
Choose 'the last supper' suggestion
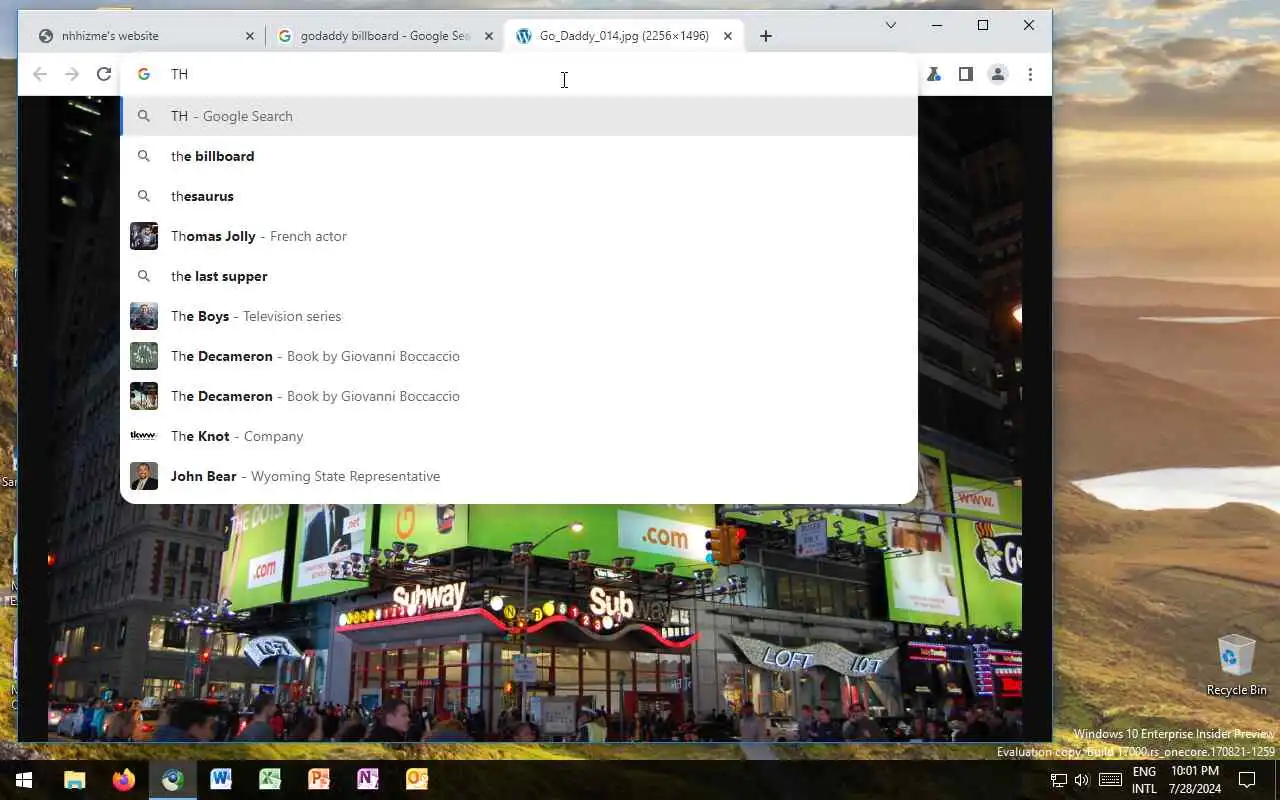click(519, 276)
